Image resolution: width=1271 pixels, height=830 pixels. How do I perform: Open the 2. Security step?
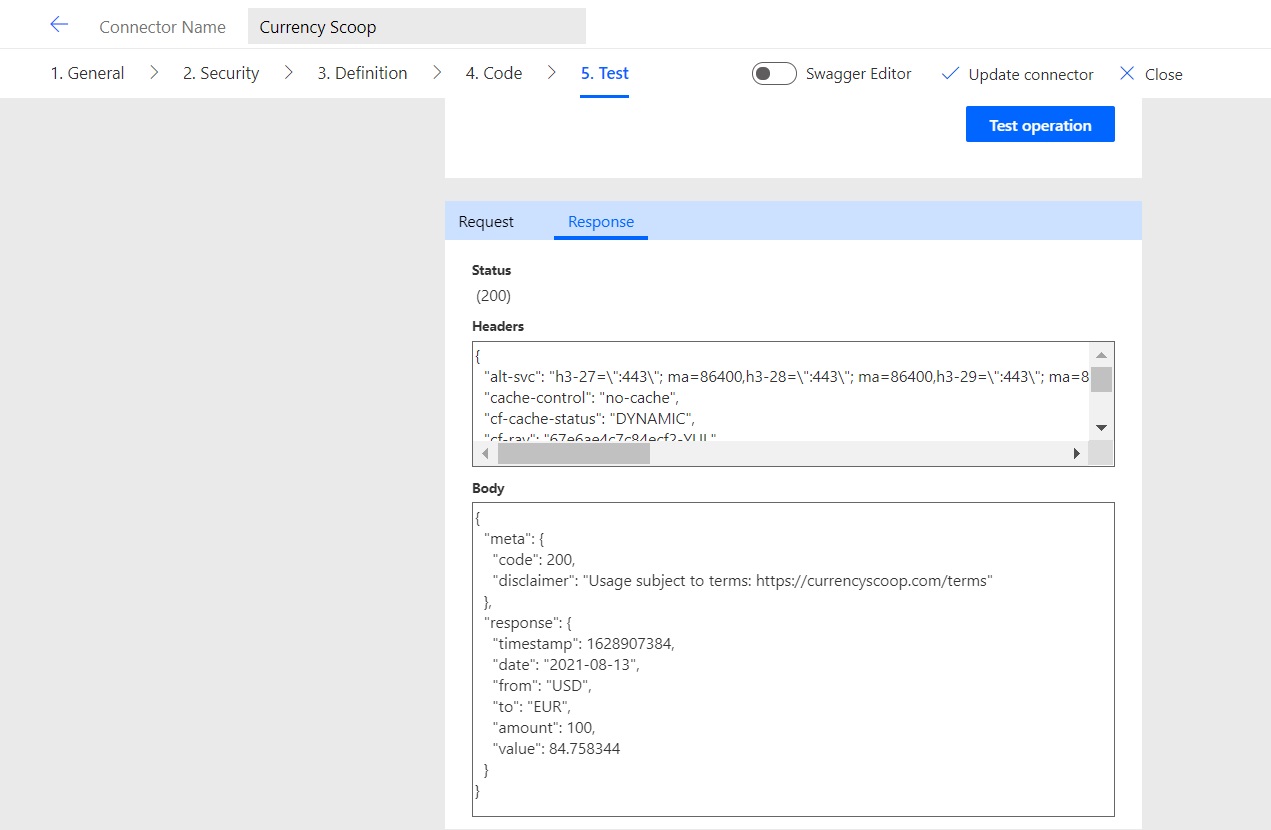click(219, 73)
